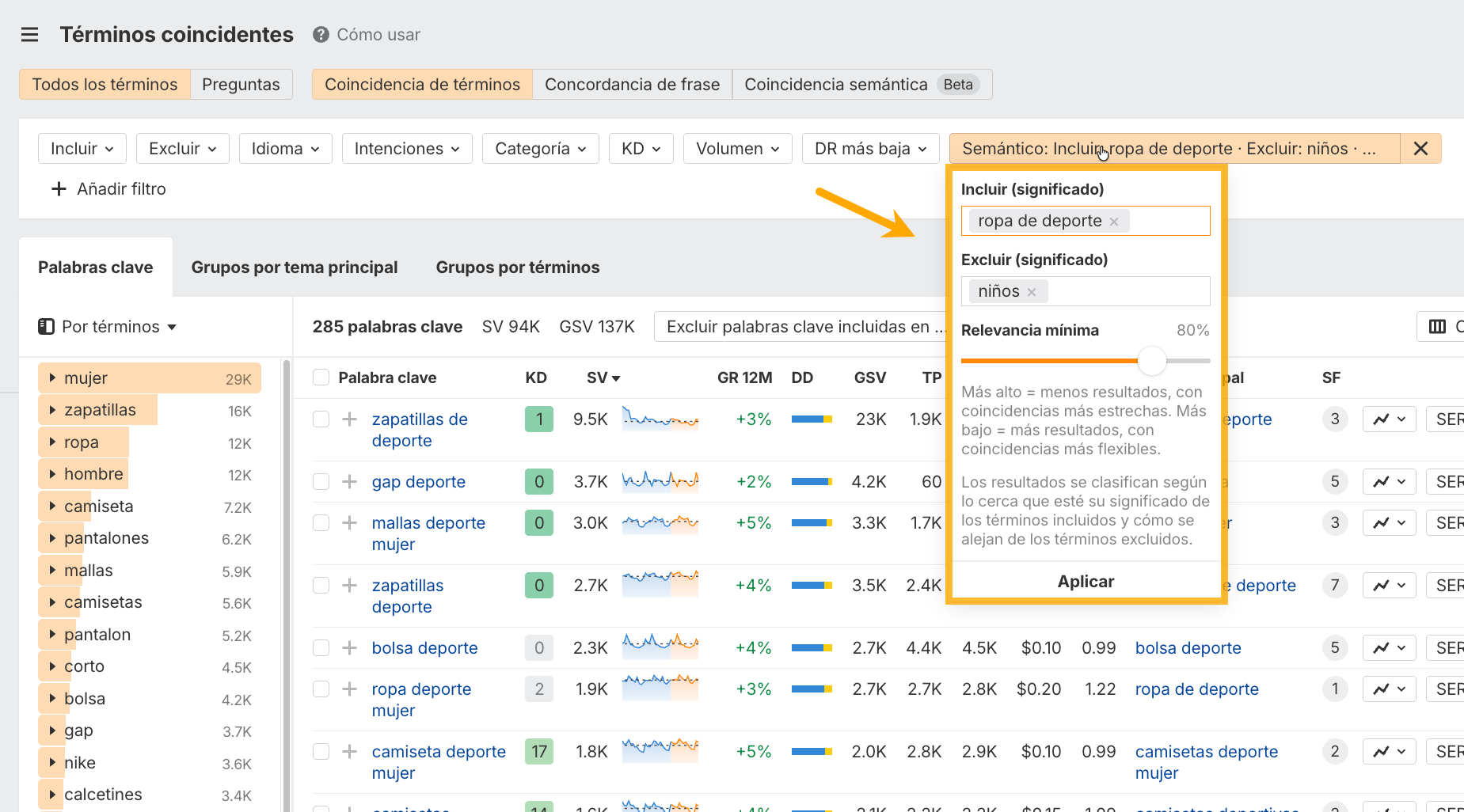Remove the 'ropa de deporte' tag
Screen dimensions: 1464x812
pyautogui.click(x=1114, y=222)
